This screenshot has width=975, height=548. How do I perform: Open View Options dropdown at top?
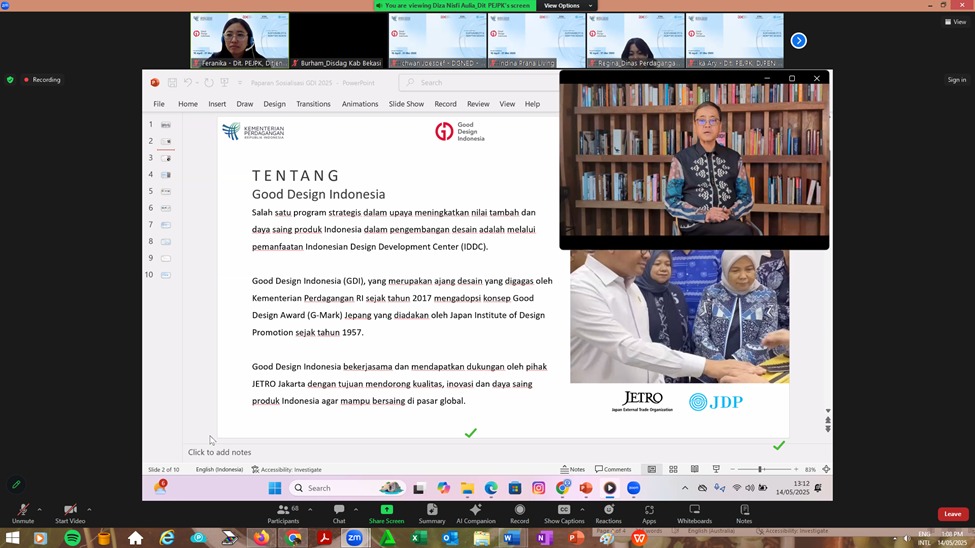coord(566,6)
